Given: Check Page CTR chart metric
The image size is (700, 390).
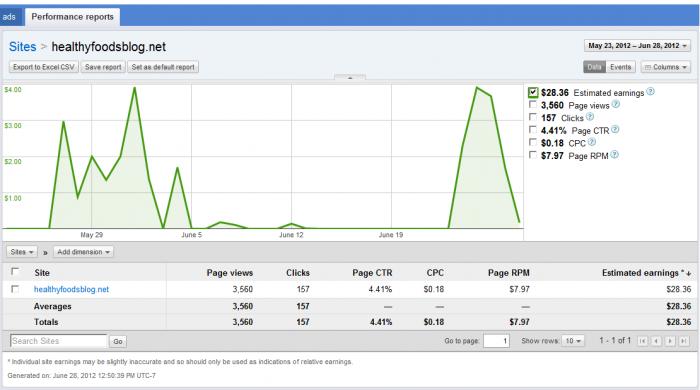Looking at the screenshot, I should pos(533,129).
